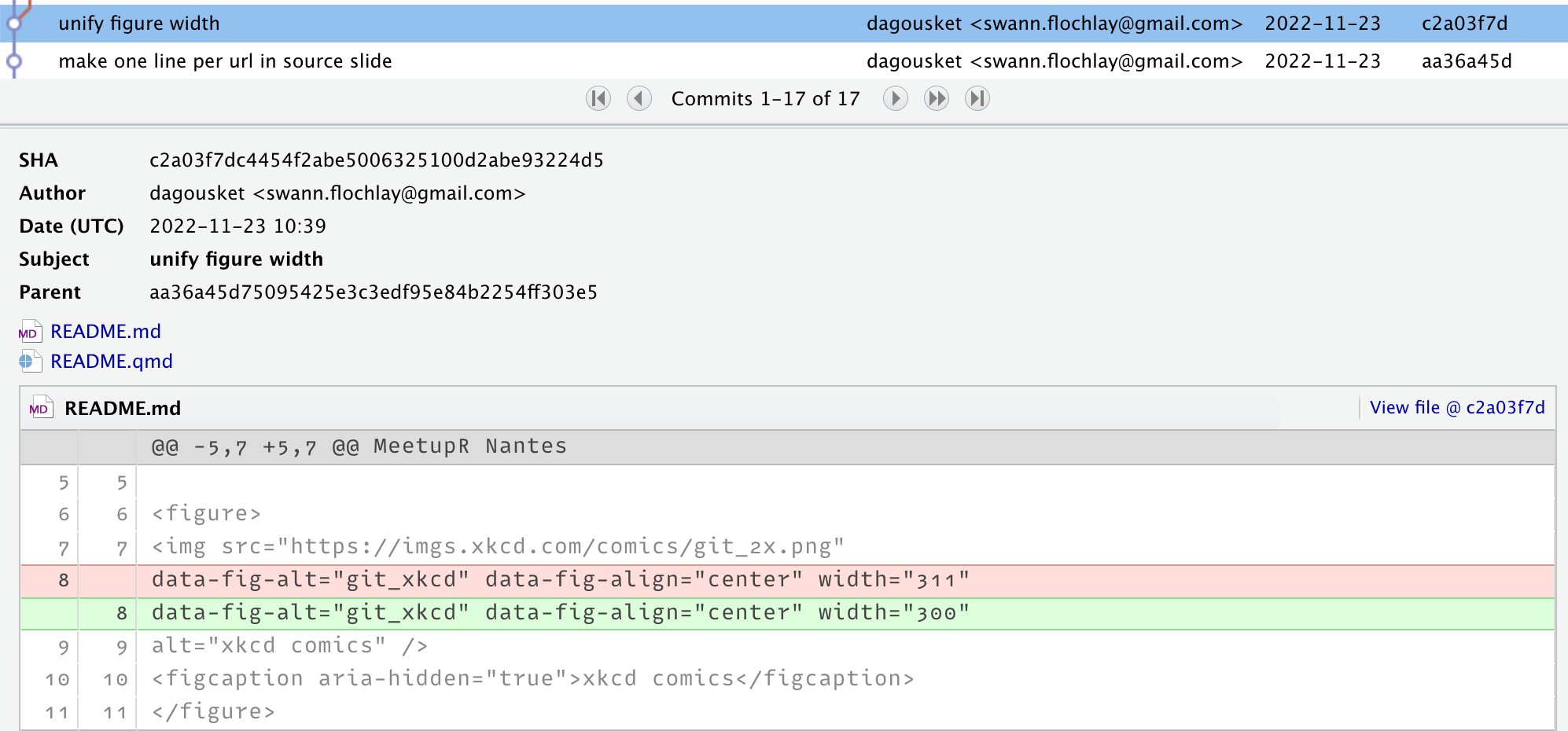This screenshot has width=1568, height=731.
Task: Click the diff hunk header MeetupR Nantes
Action: [359, 446]
